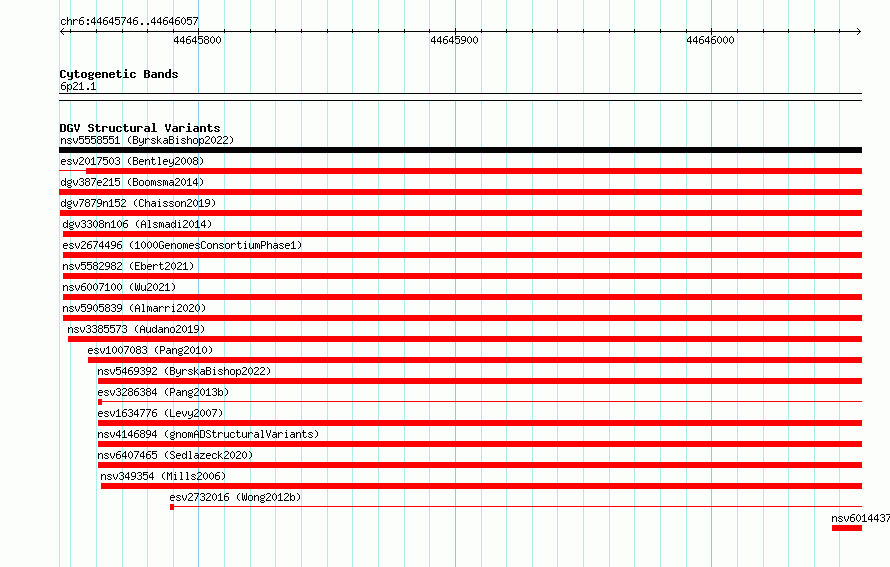Click nsv5582982 (Ebert2021) label

point(128,266)
